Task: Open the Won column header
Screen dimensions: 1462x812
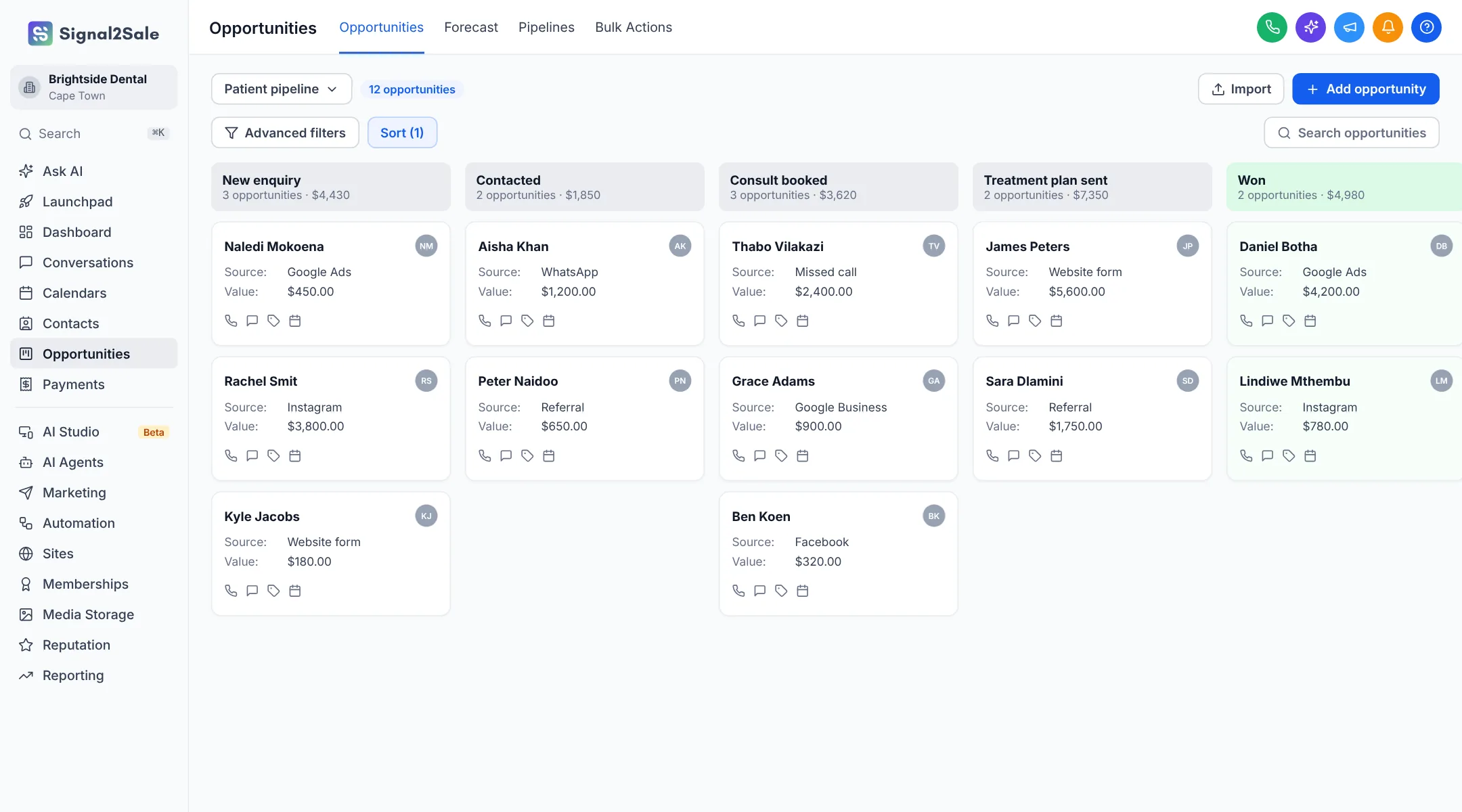Action: [x=1344, y=187]
